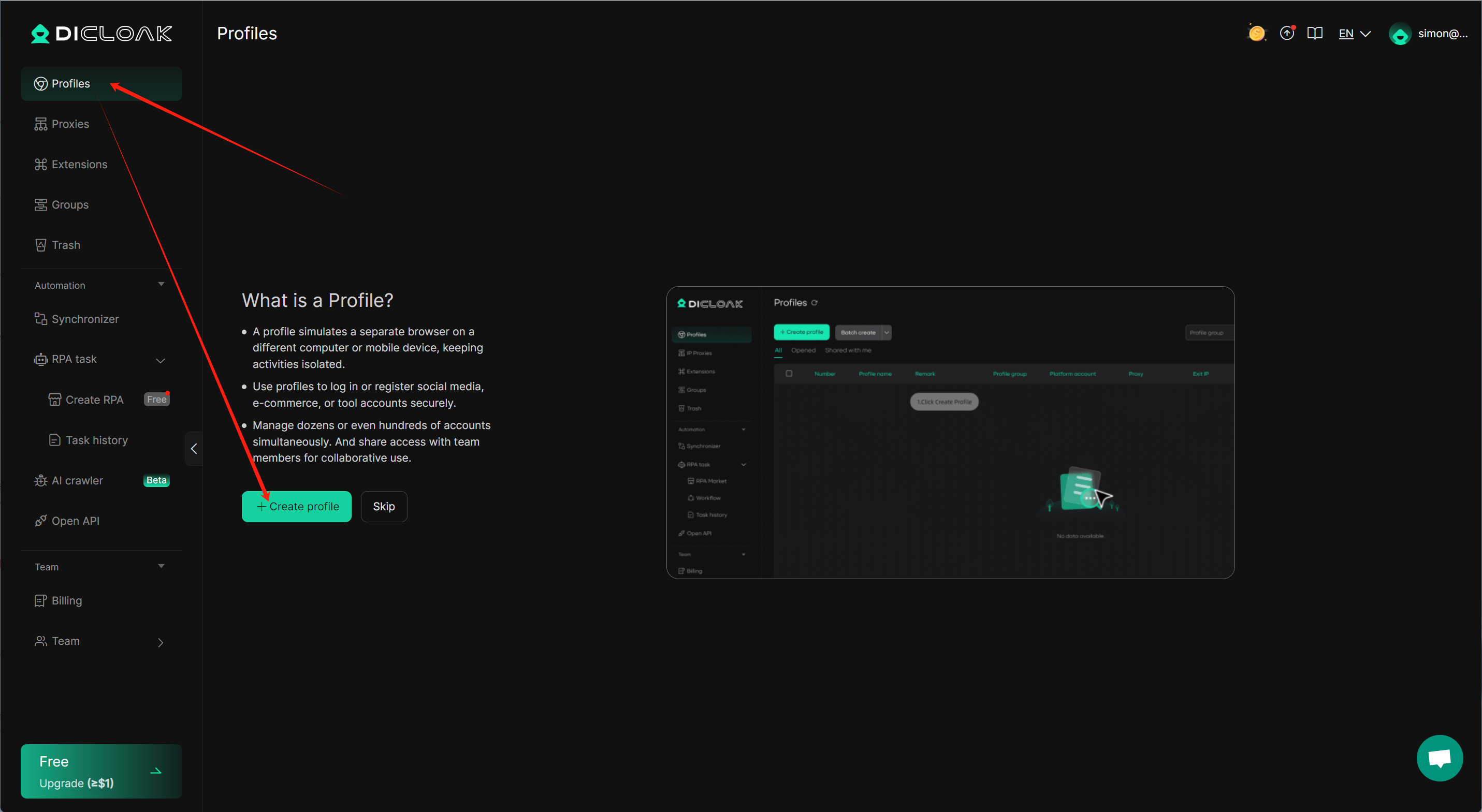
Task: Collapse the sidebar with the arrow handle
Action: [x=194, y=449]
